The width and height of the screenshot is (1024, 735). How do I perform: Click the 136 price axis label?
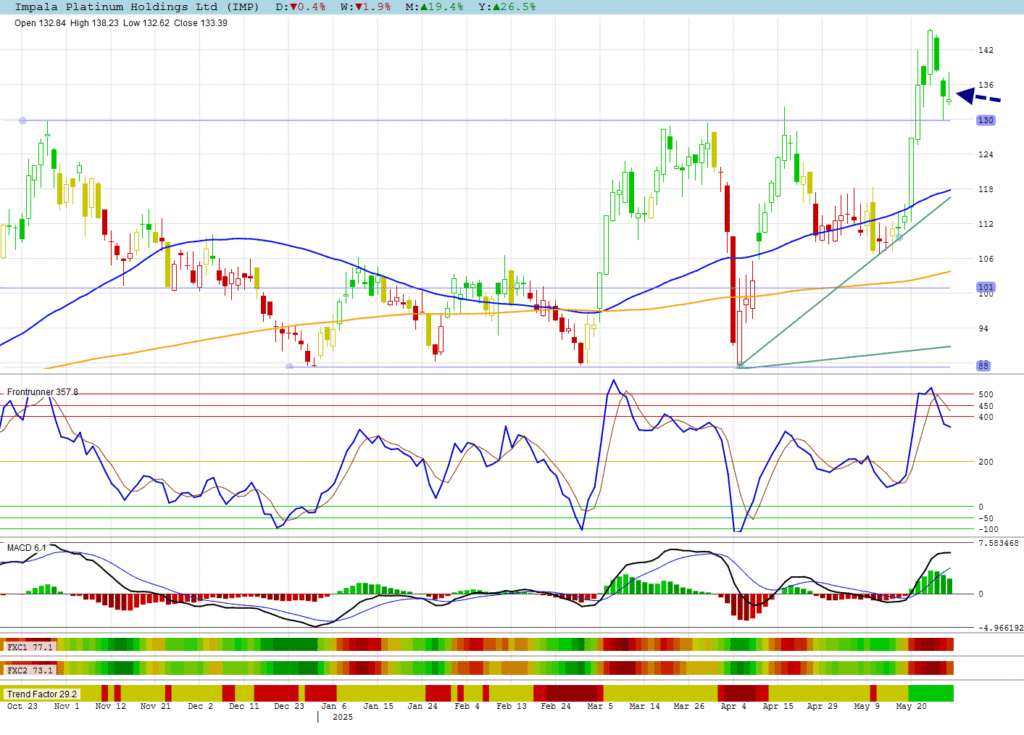click(985, 85)
